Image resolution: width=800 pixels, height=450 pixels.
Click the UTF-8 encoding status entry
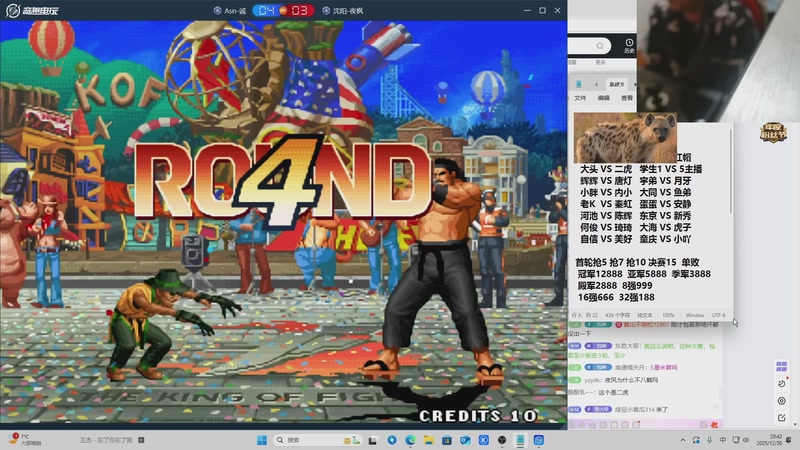click(718, 315)
